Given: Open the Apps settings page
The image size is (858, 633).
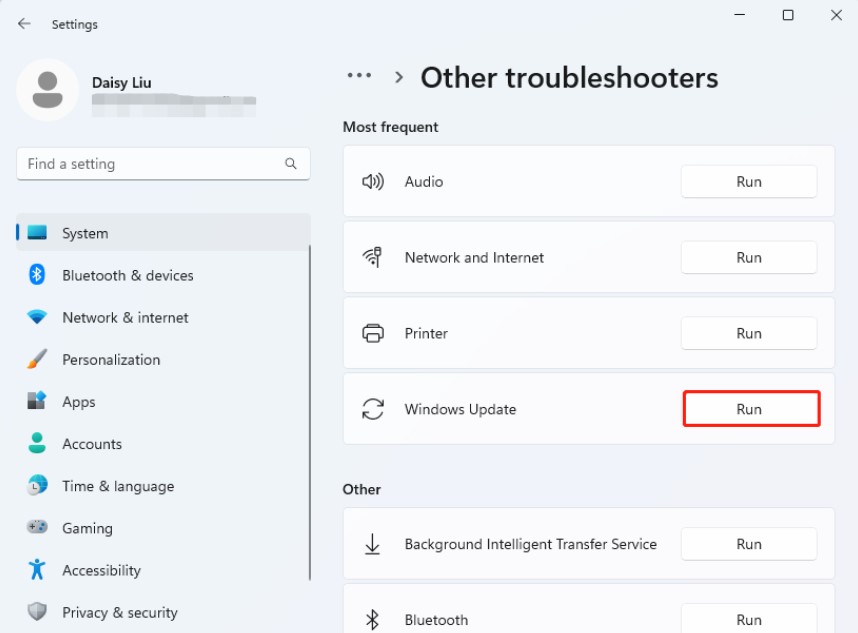Looking at the screenshot, I should click(x=163, y=401).
